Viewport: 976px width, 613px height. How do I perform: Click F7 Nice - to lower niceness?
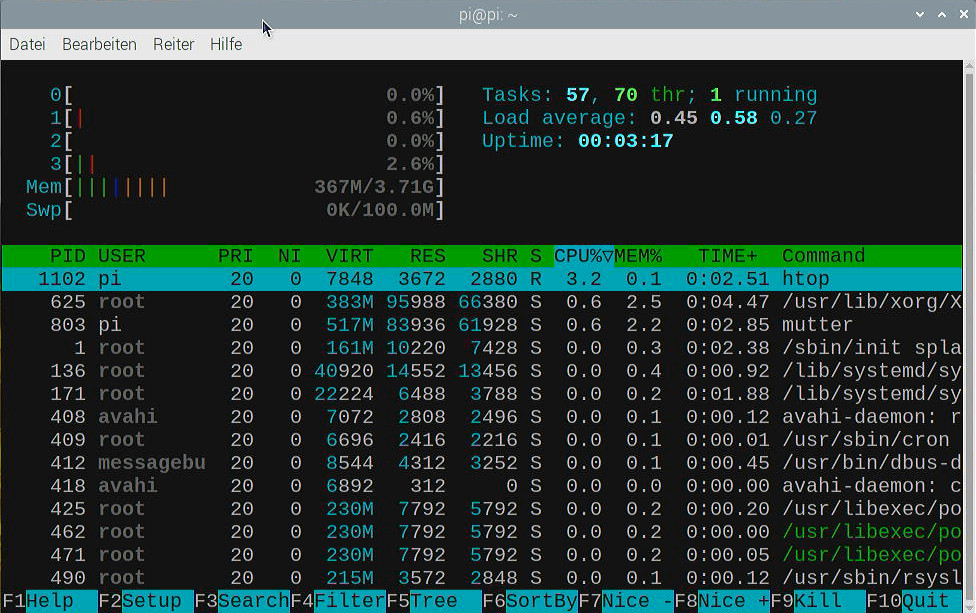(x=626, y=601)
